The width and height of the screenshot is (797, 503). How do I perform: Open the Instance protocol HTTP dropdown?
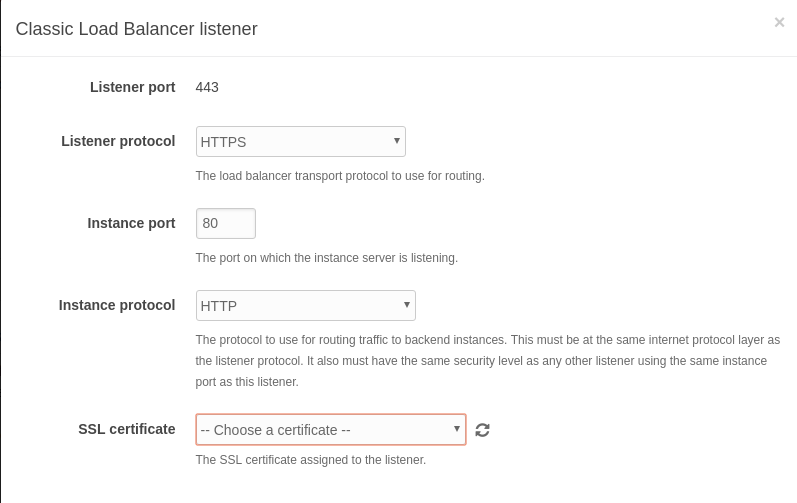305,305
